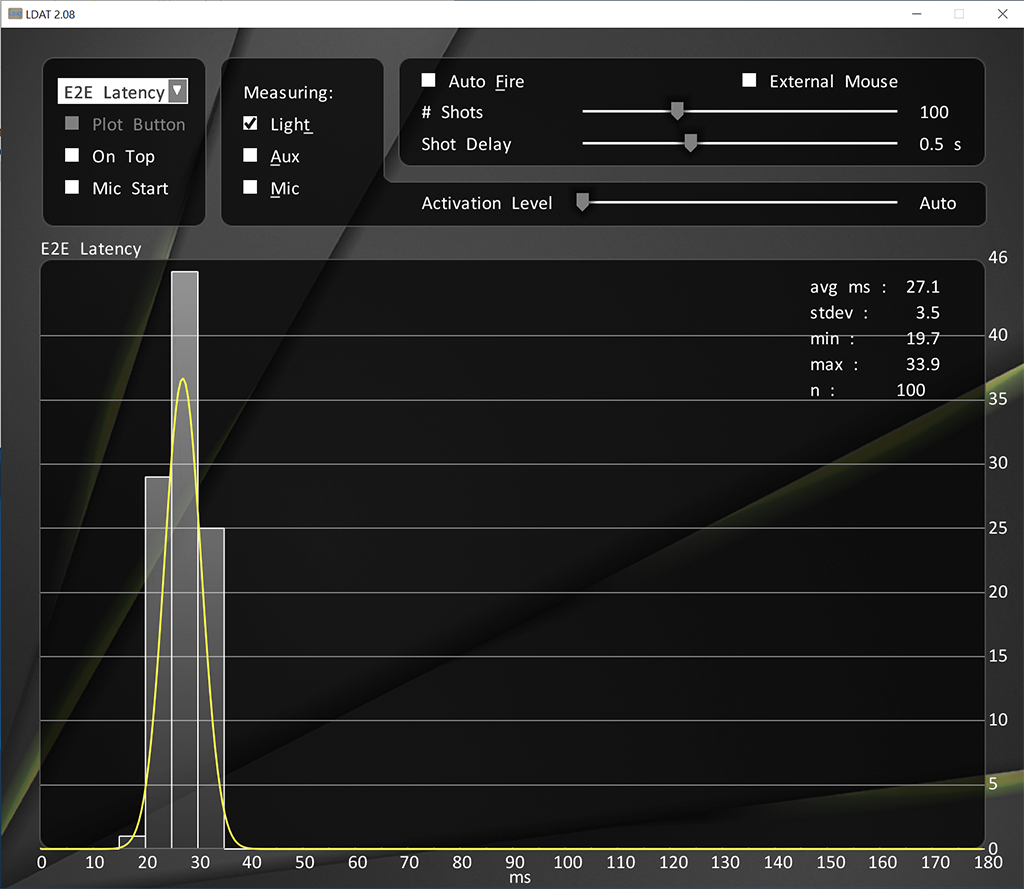Enable the Mic Start checkbox
The image size is (1024, 889).
tap(72, 187)
